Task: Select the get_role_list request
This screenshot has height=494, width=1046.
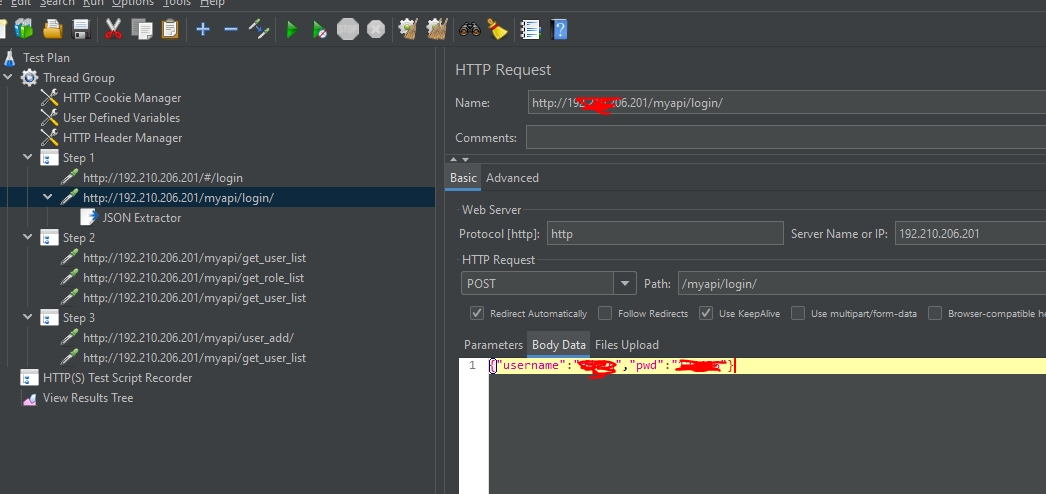Action: [193, 278]
